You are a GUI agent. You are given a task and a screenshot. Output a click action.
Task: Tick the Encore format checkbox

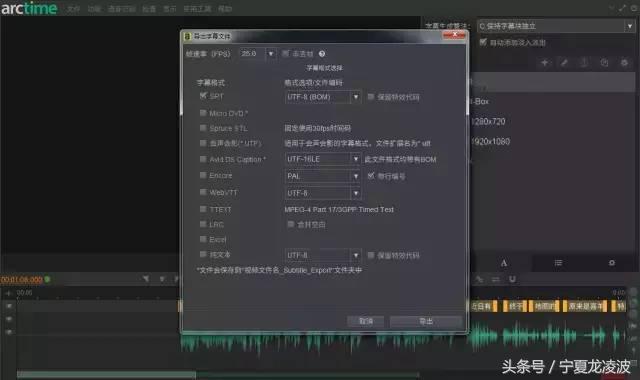(203, 175)
